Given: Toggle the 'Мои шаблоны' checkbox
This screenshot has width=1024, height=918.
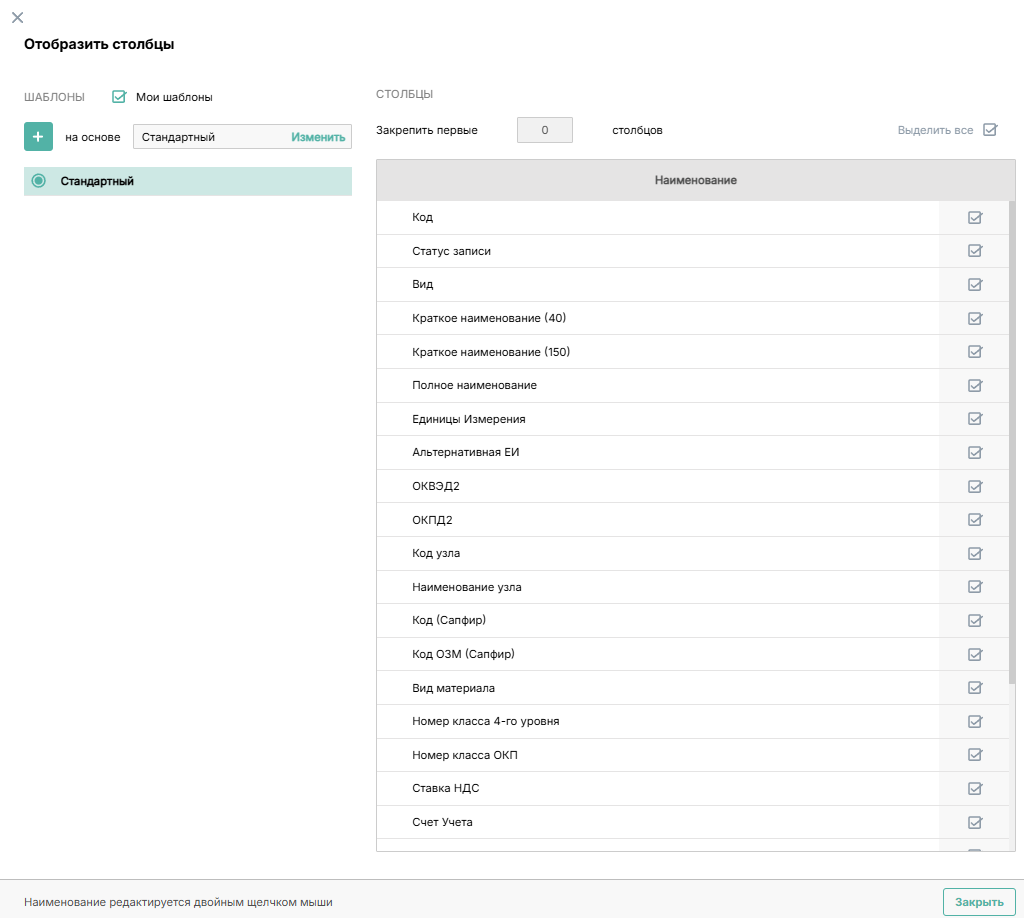Looking at the screenshot, I should click(119, 97).
